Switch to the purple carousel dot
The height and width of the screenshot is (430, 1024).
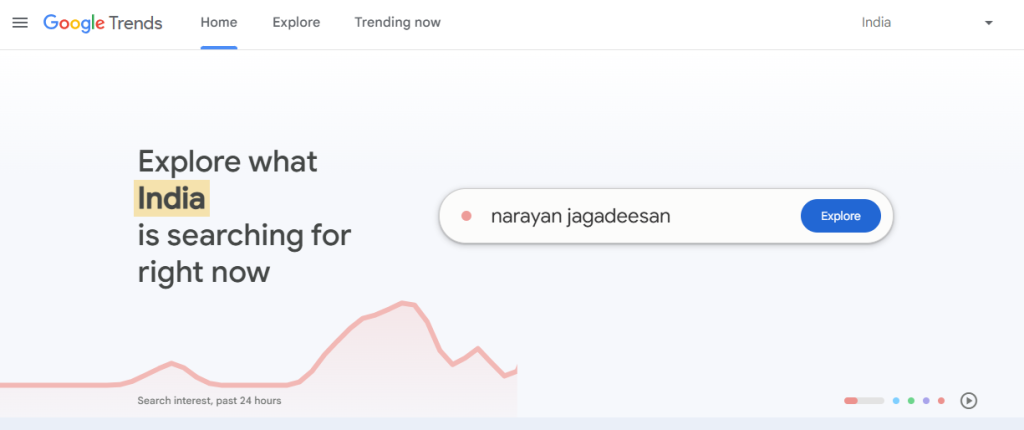click(926, 401)
